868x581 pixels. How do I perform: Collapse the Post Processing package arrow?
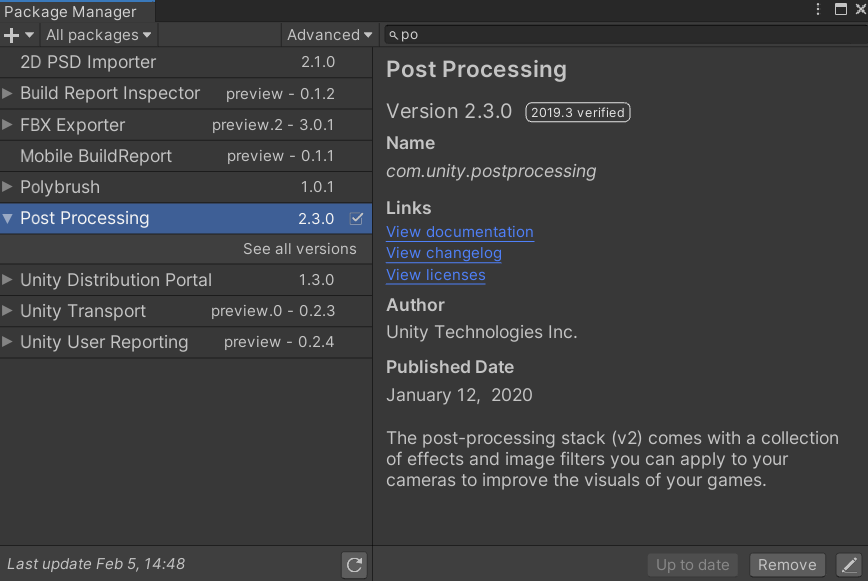coord(8,218)
